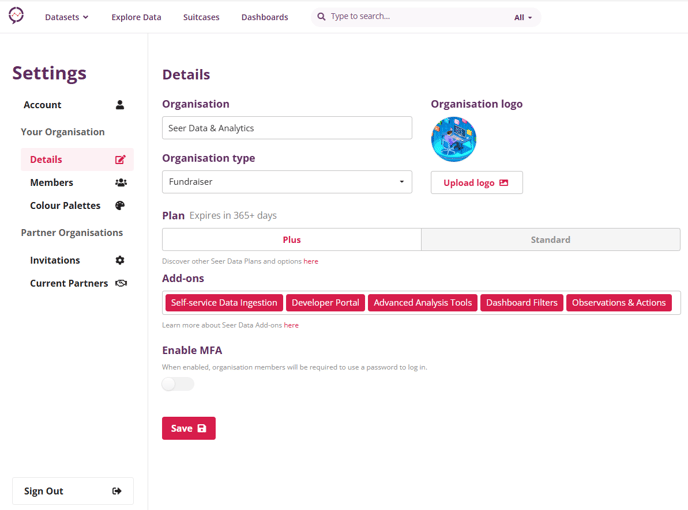Go to Explore Data

coord(136,17)
